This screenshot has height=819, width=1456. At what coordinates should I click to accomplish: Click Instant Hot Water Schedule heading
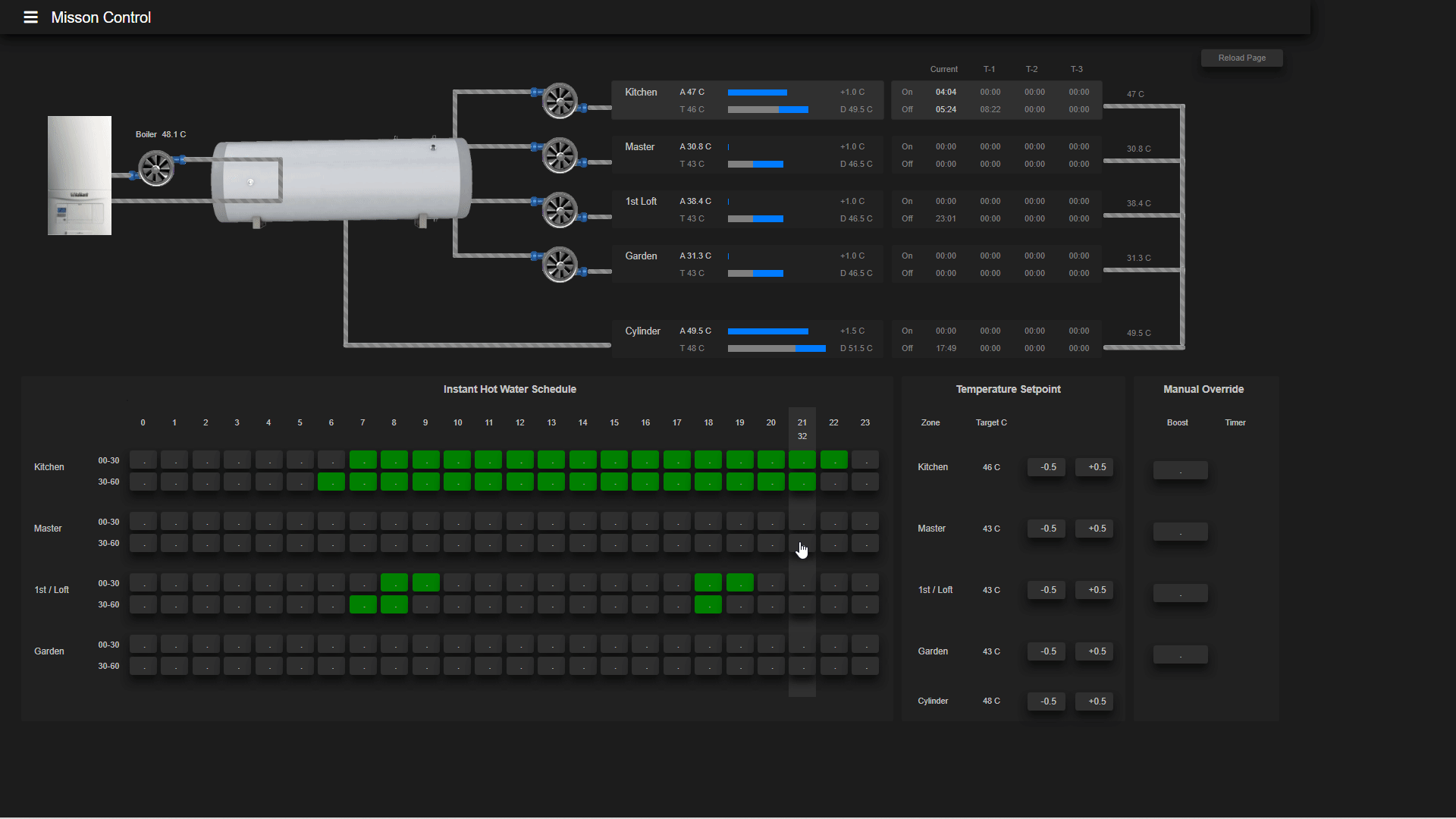510,389
